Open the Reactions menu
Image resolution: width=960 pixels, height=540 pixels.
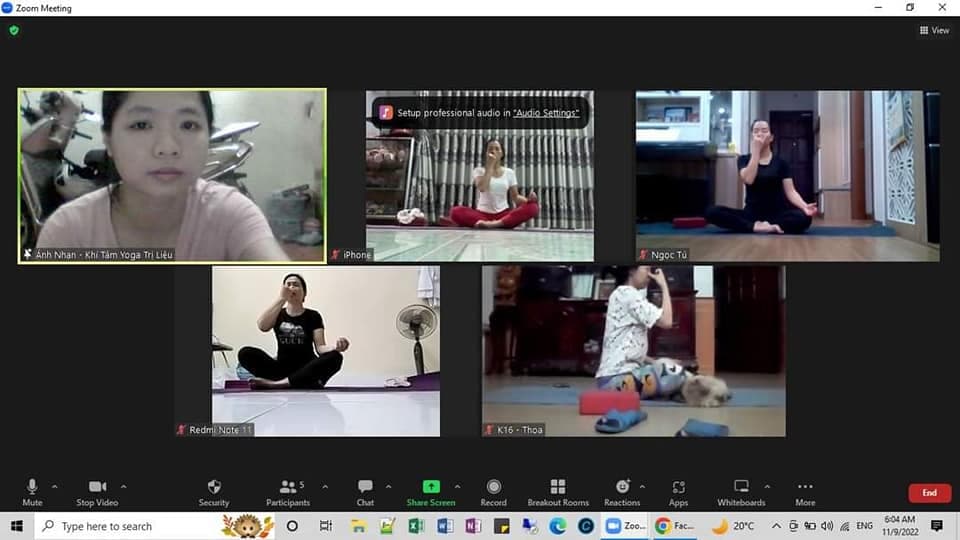coord(622,493)
